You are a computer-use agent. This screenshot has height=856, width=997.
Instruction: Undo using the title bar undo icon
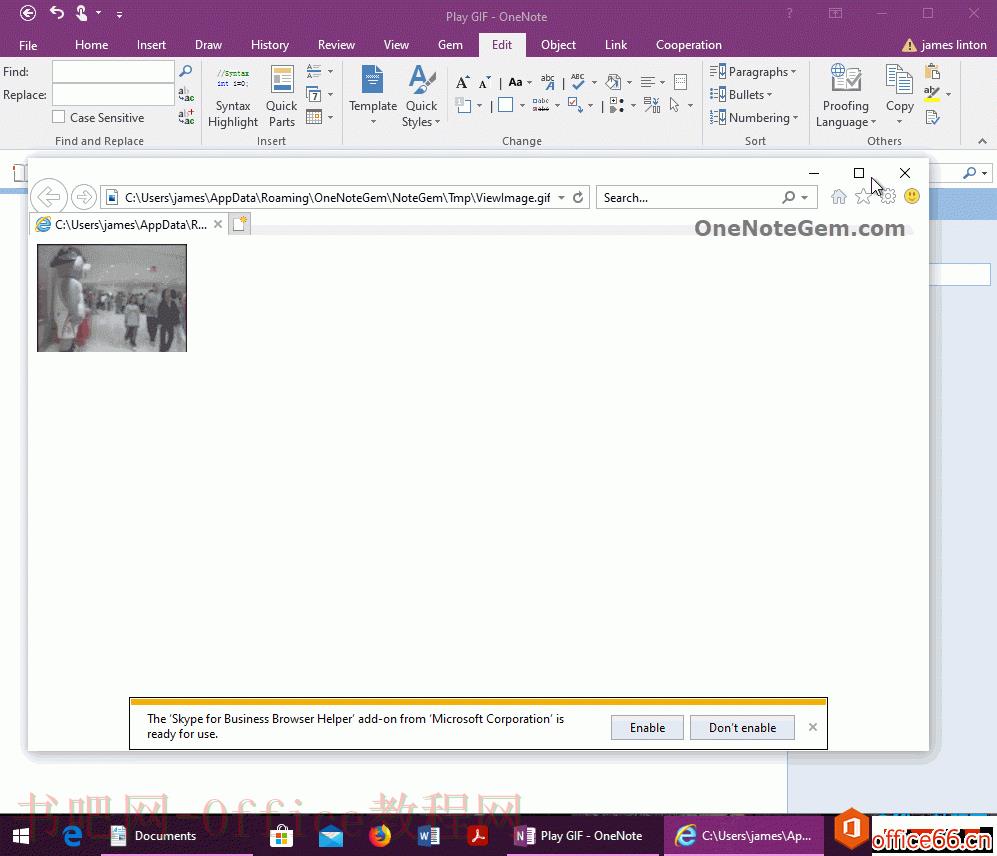tap(57, 13)
